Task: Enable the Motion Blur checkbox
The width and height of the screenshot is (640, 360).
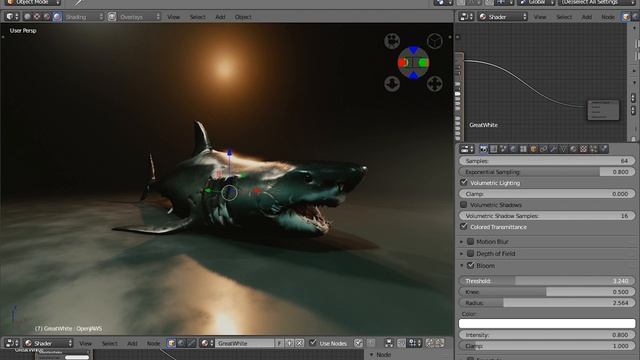Action: pyautogui.click(x=470, y=242)
